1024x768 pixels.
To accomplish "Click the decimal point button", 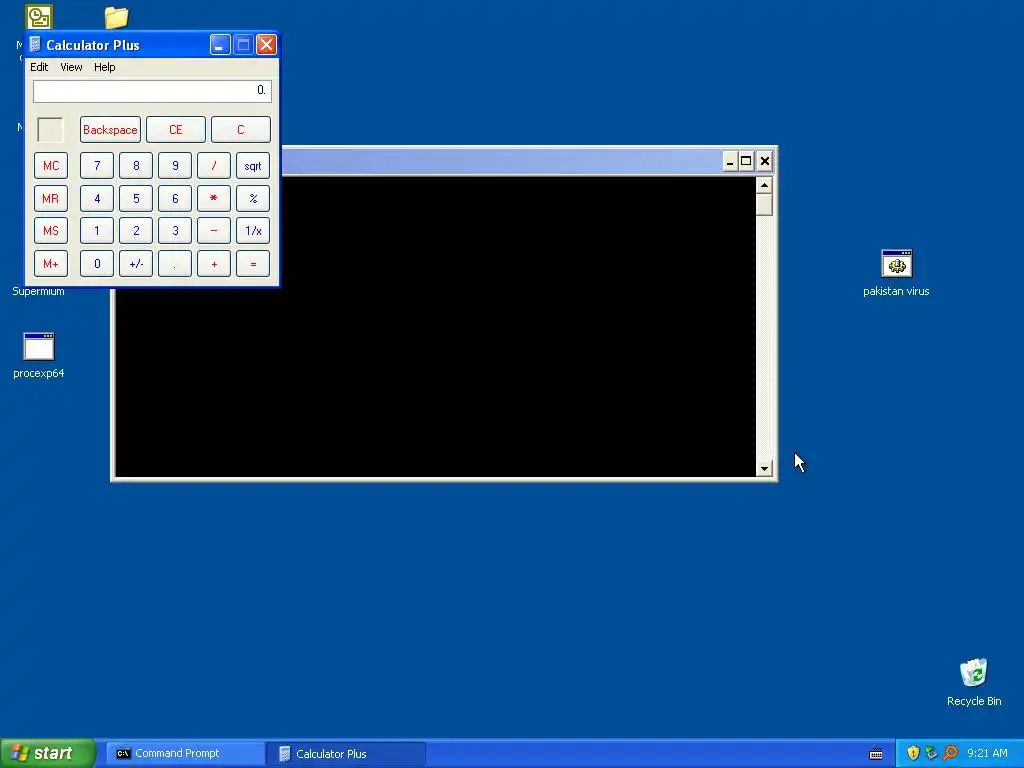I will coord(175,263).
